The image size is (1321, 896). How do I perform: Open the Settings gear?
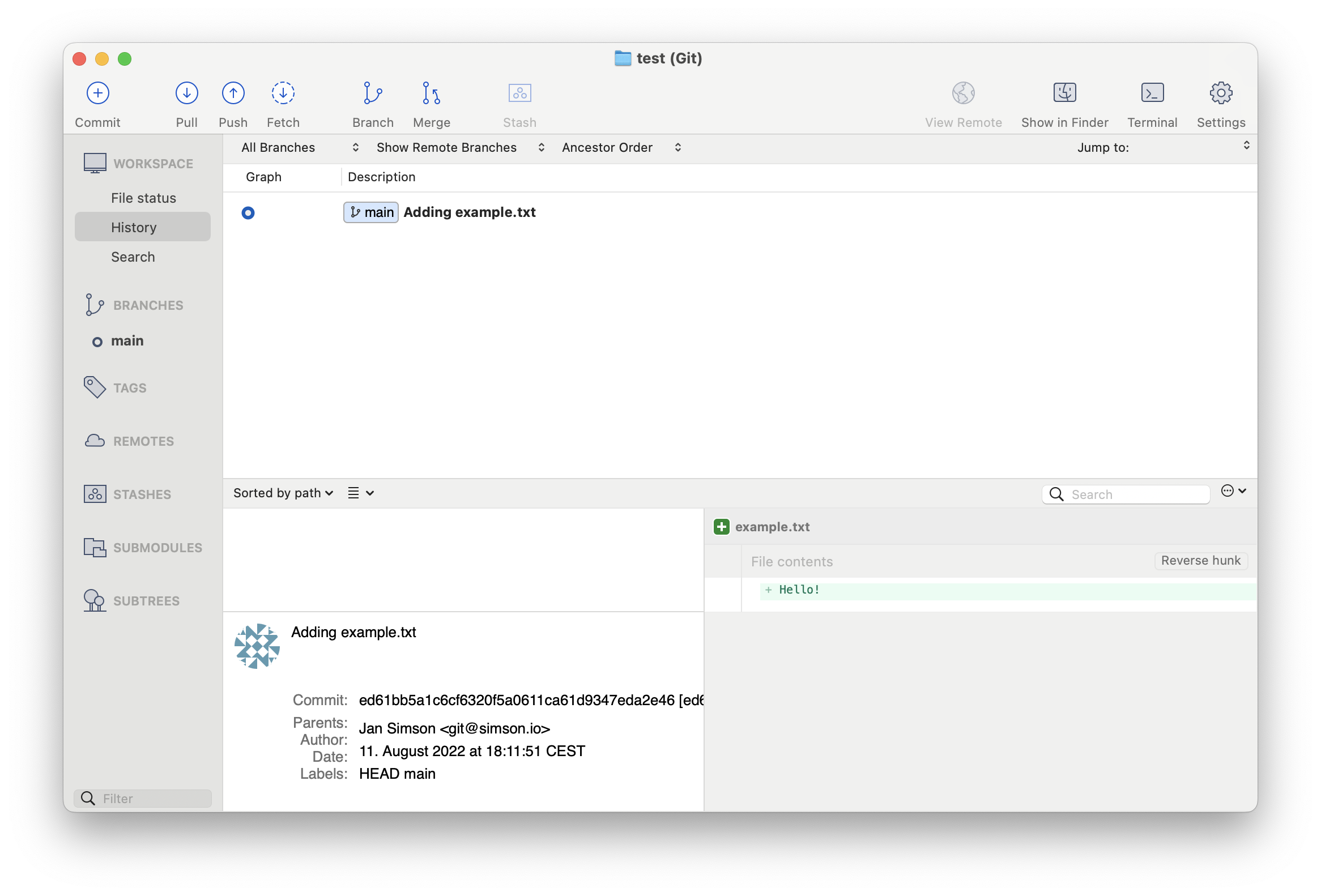(1220, 93)
